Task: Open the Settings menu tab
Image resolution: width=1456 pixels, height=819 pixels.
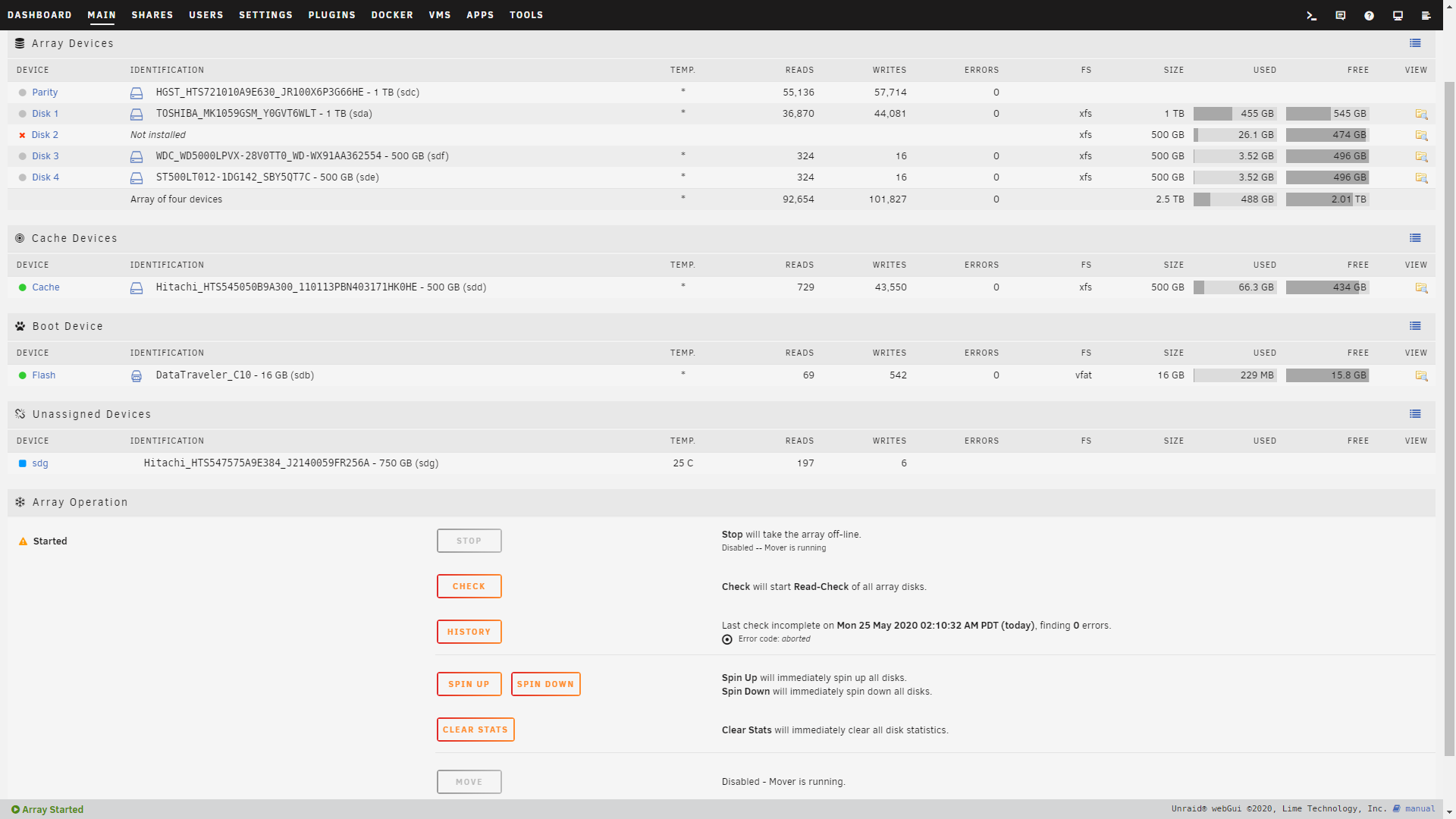Action: pyautogui.click(x=265, y=15)
